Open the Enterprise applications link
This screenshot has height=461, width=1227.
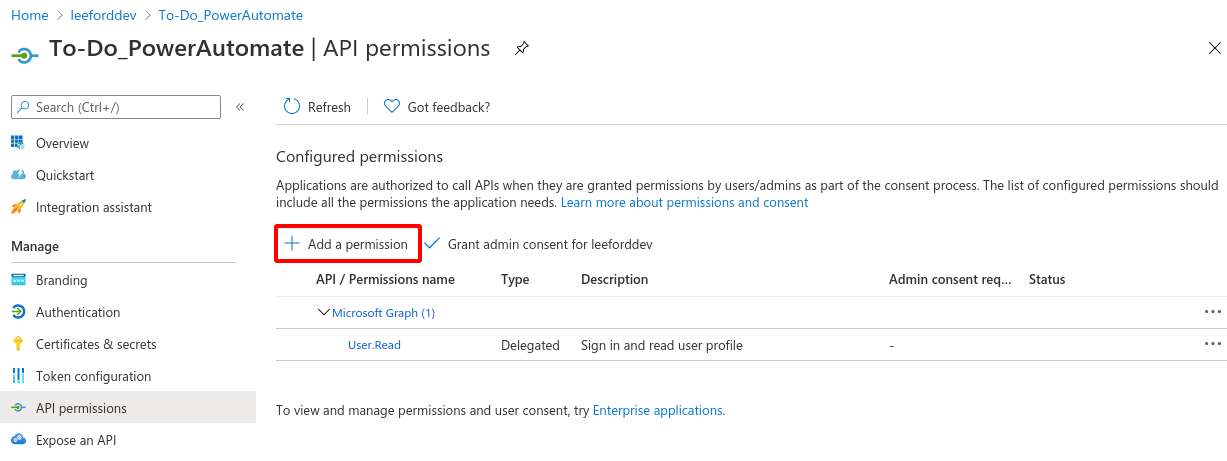point(658,410)
